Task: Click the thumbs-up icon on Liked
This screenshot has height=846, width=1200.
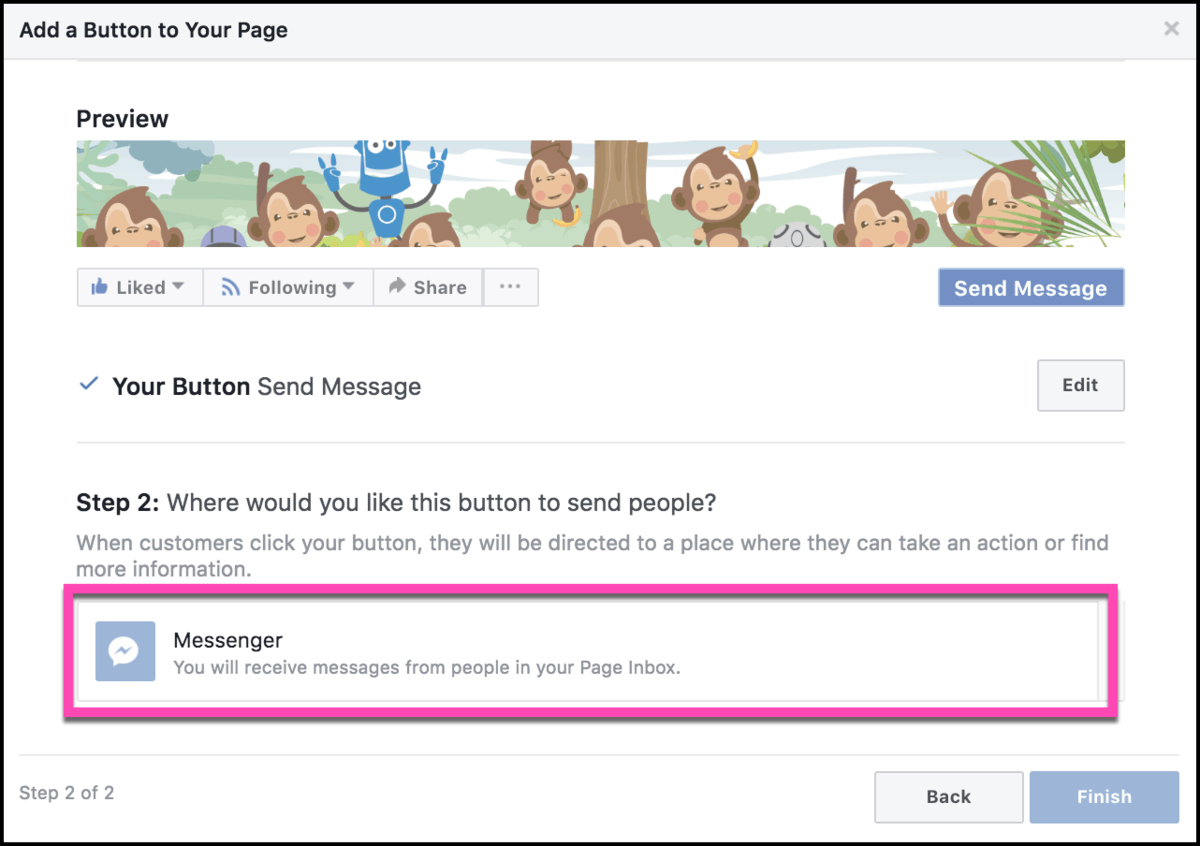Action: 99,287
